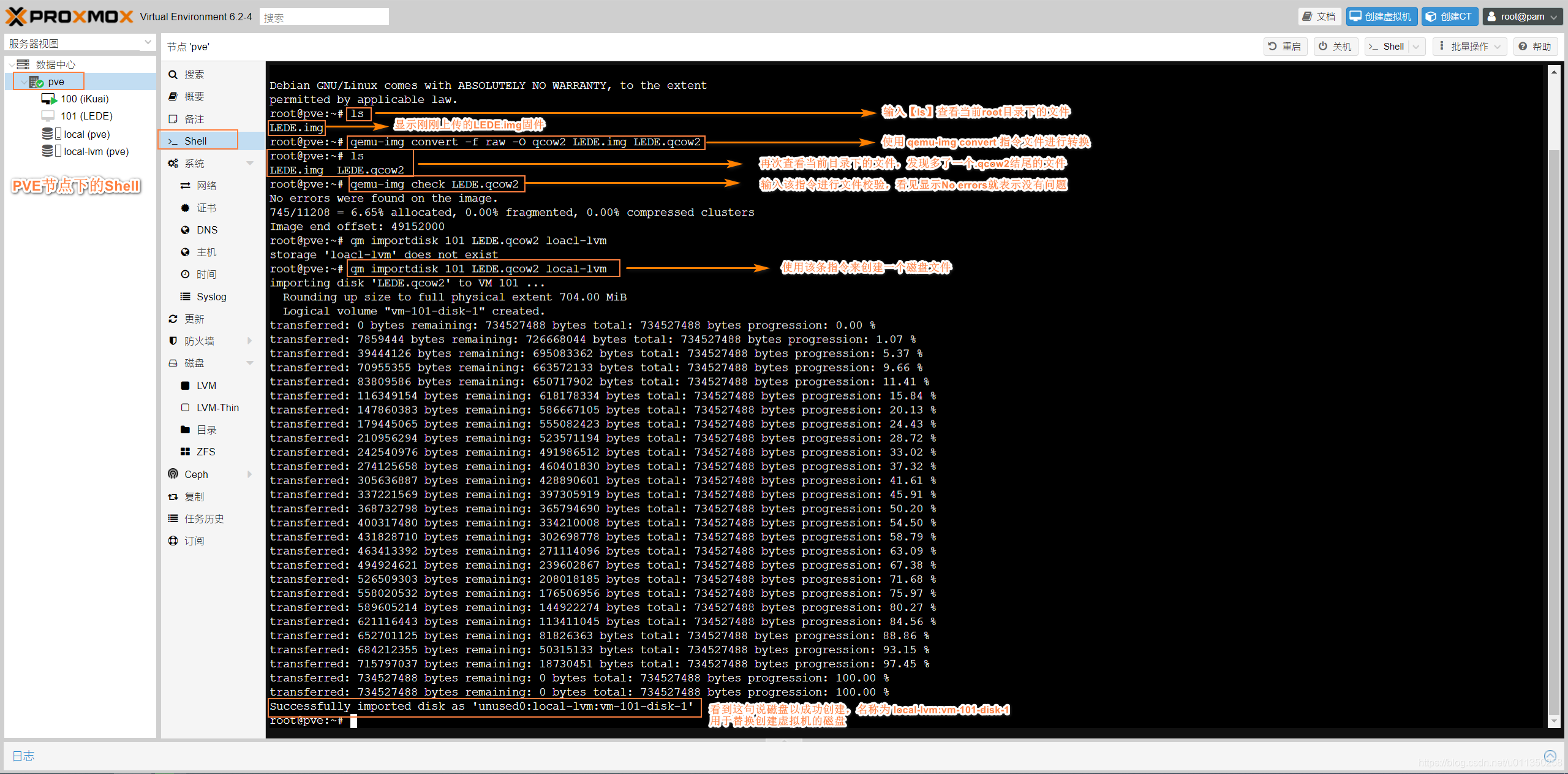
Task: Click the 关机 shutdown button
Action: click(1335, 47)
